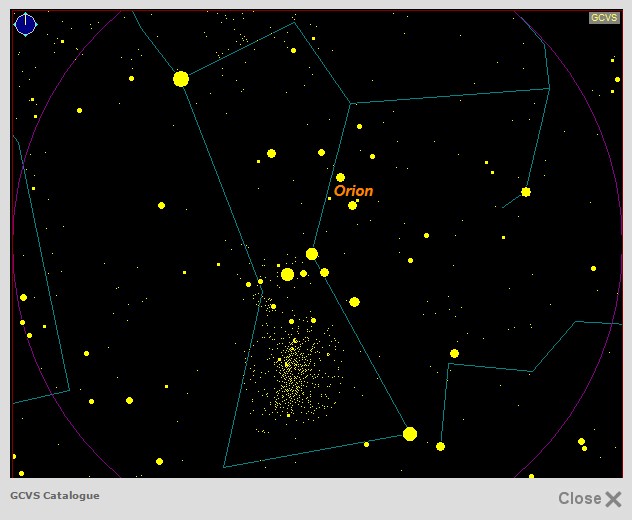Click the GCVS Catalogue caption text
This screenshot has width=632, height=520.
55,495
